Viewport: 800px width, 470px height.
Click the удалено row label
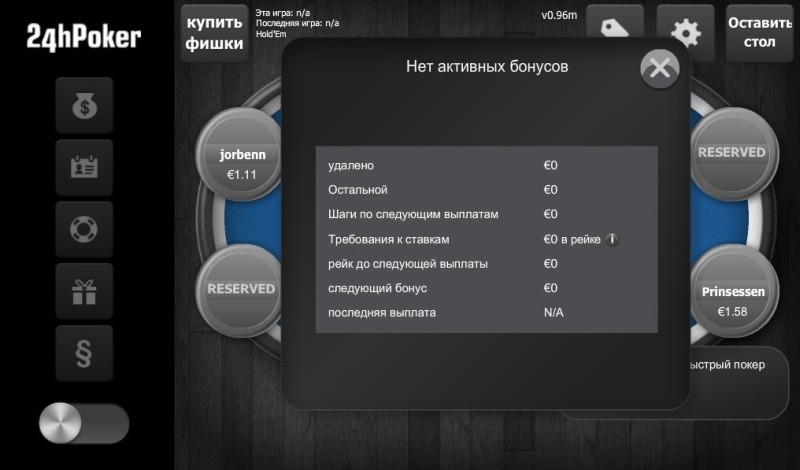coord(351,165)
